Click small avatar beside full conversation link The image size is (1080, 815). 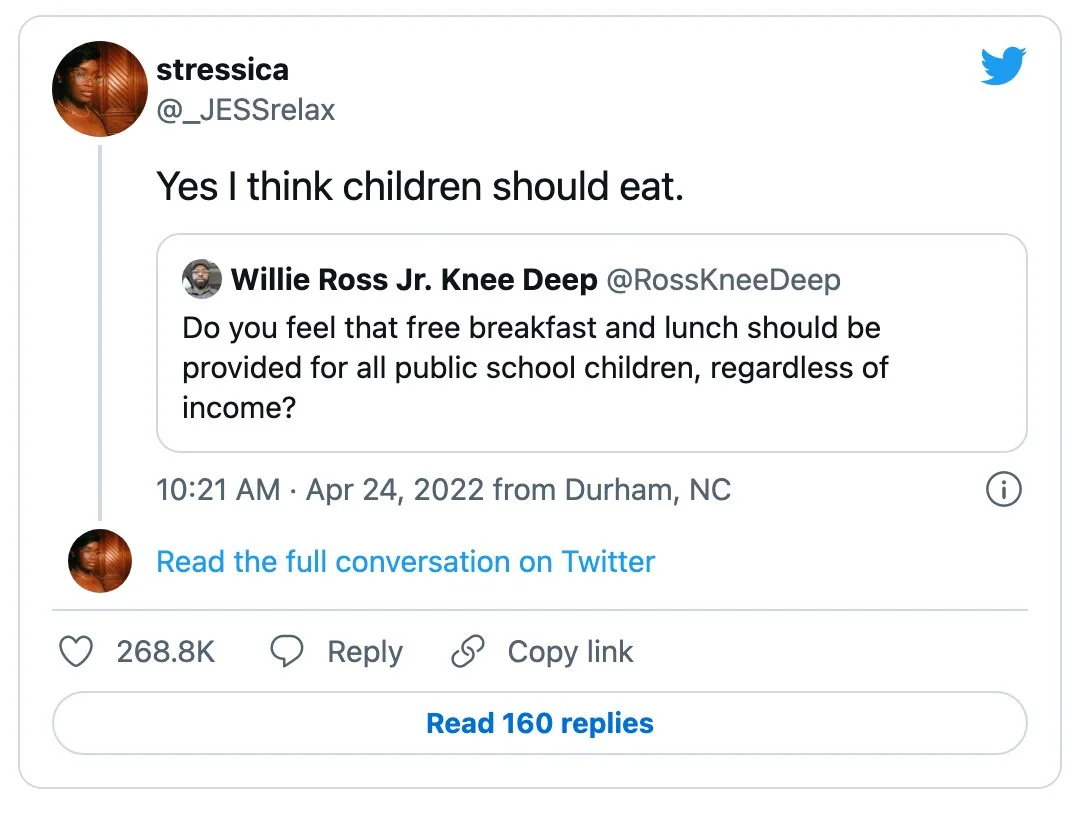99,561
